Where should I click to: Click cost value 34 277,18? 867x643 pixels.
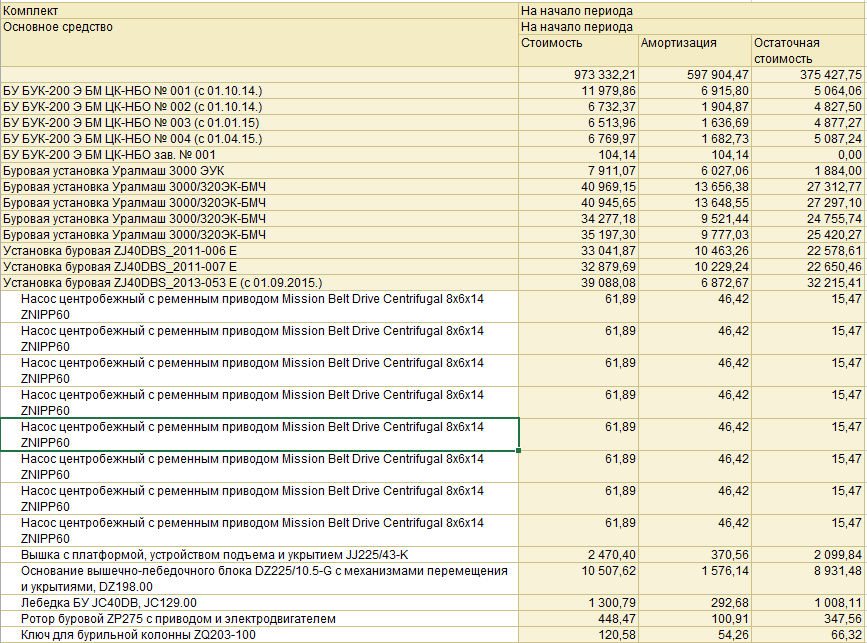[x=578, y=219]
